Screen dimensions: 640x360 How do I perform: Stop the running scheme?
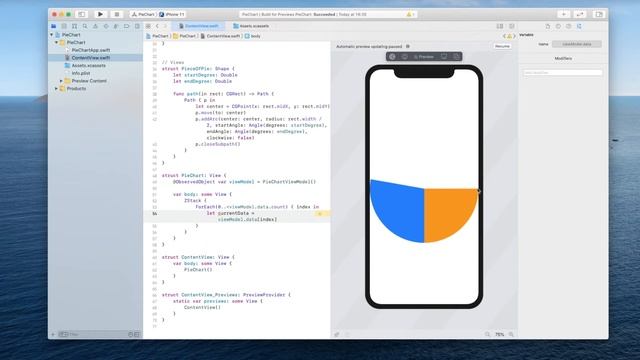[116, 14]
